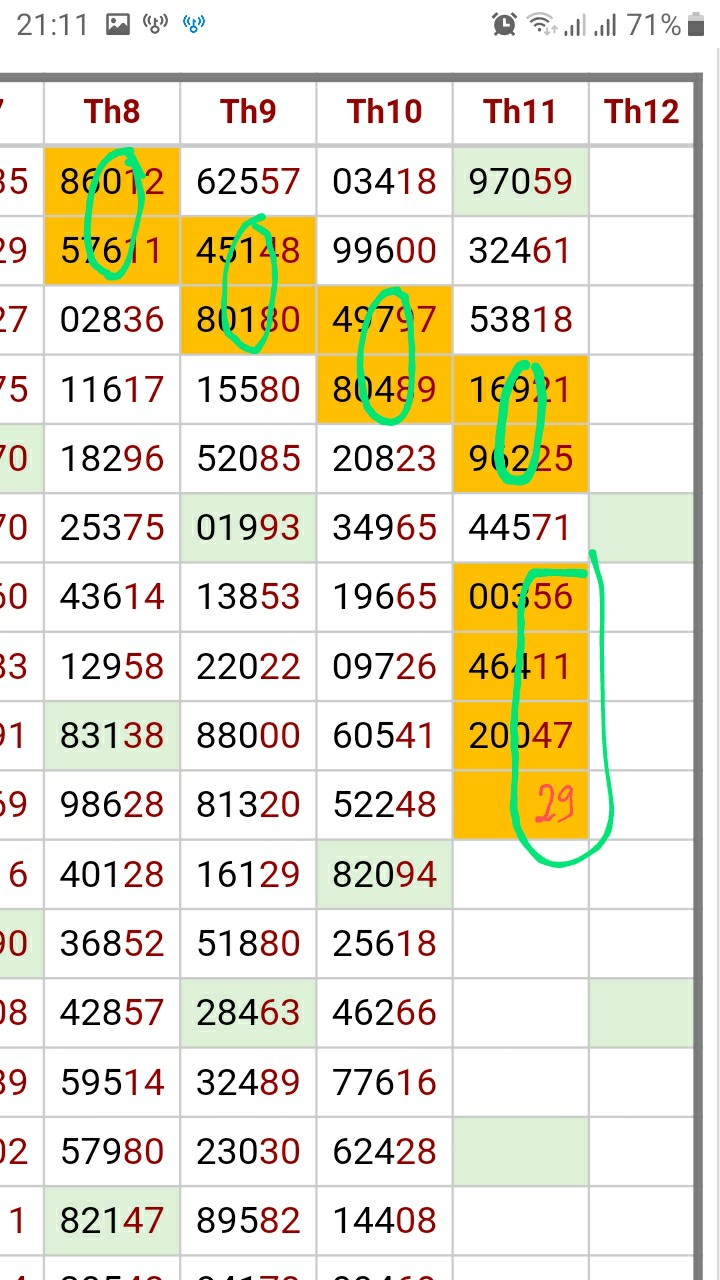Click cell 80180 in Th9 column
The height and width of the screenshot is (1280, 720).
pos(248,320)
